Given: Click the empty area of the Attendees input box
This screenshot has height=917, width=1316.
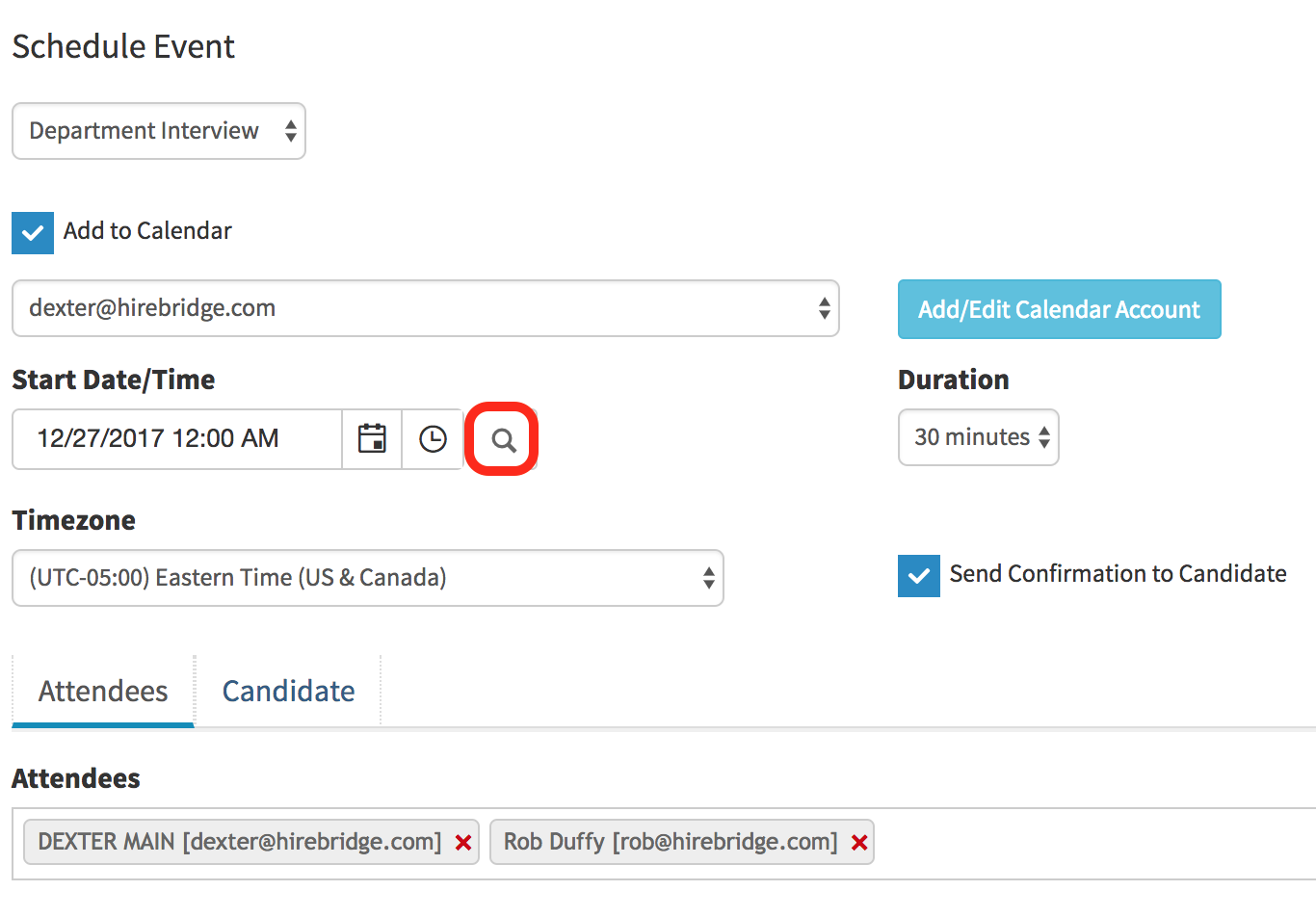Looking at the screenshot, I should tap(1089, 843).
